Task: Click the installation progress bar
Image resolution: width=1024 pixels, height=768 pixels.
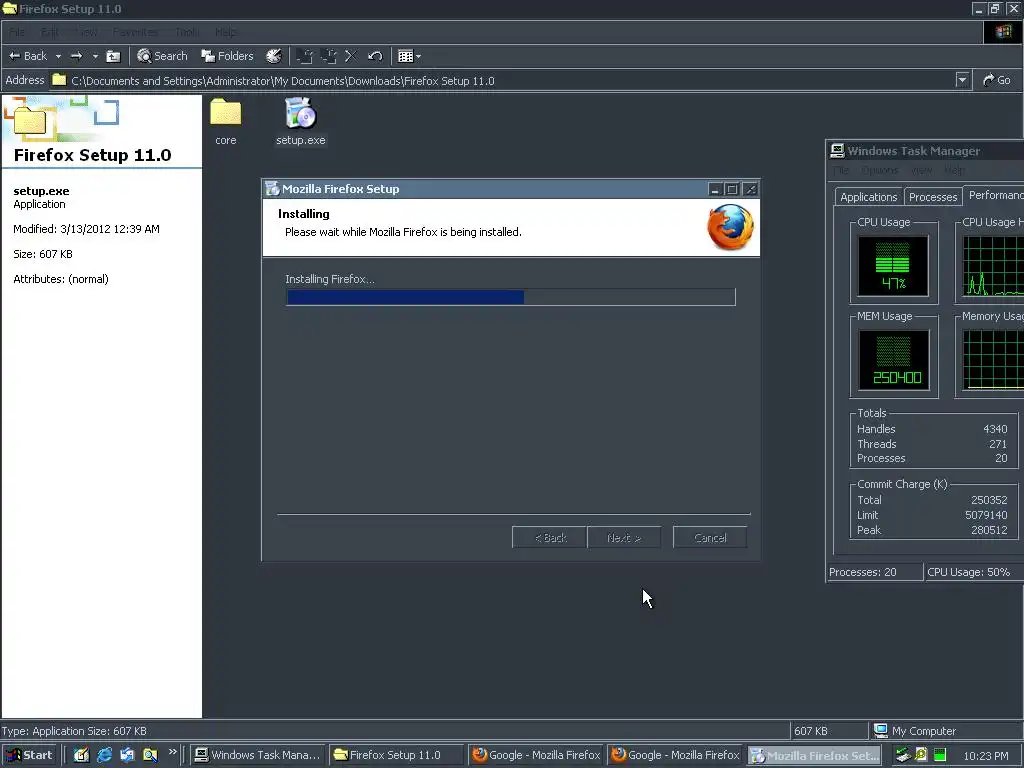Action: click(x=511, y=297)
